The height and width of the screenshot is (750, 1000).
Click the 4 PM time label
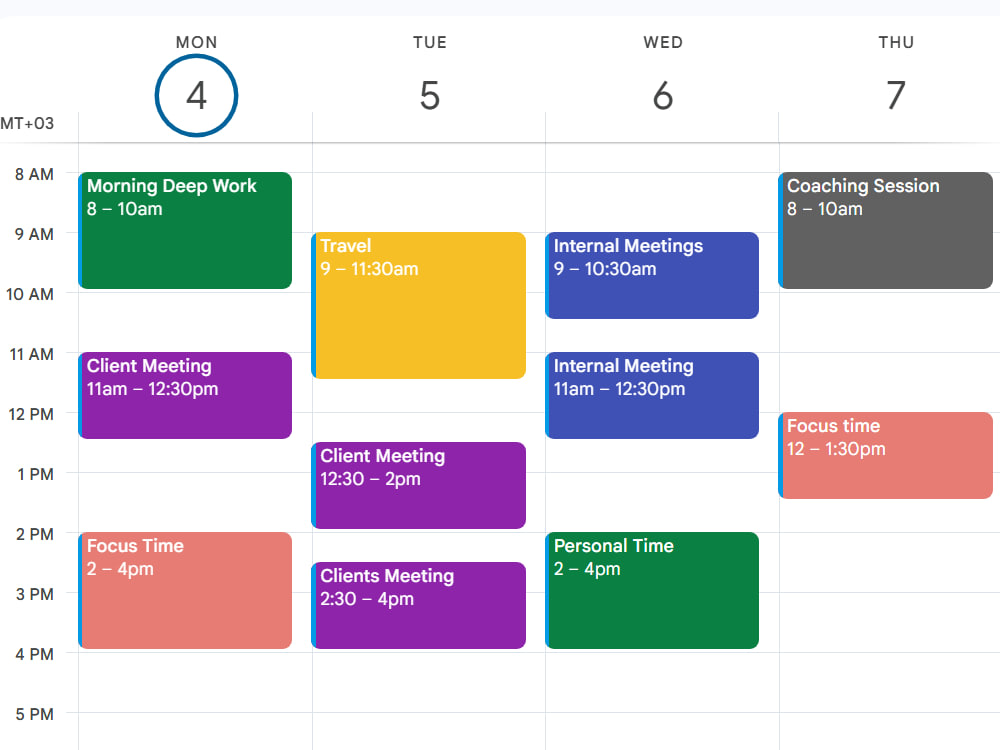(35, 654)
